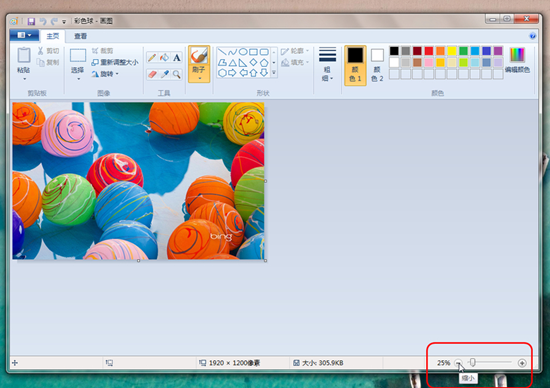Screen dimensions: 550x388
Task: Expand the arrow under 选择
Action: coord(79,79)
